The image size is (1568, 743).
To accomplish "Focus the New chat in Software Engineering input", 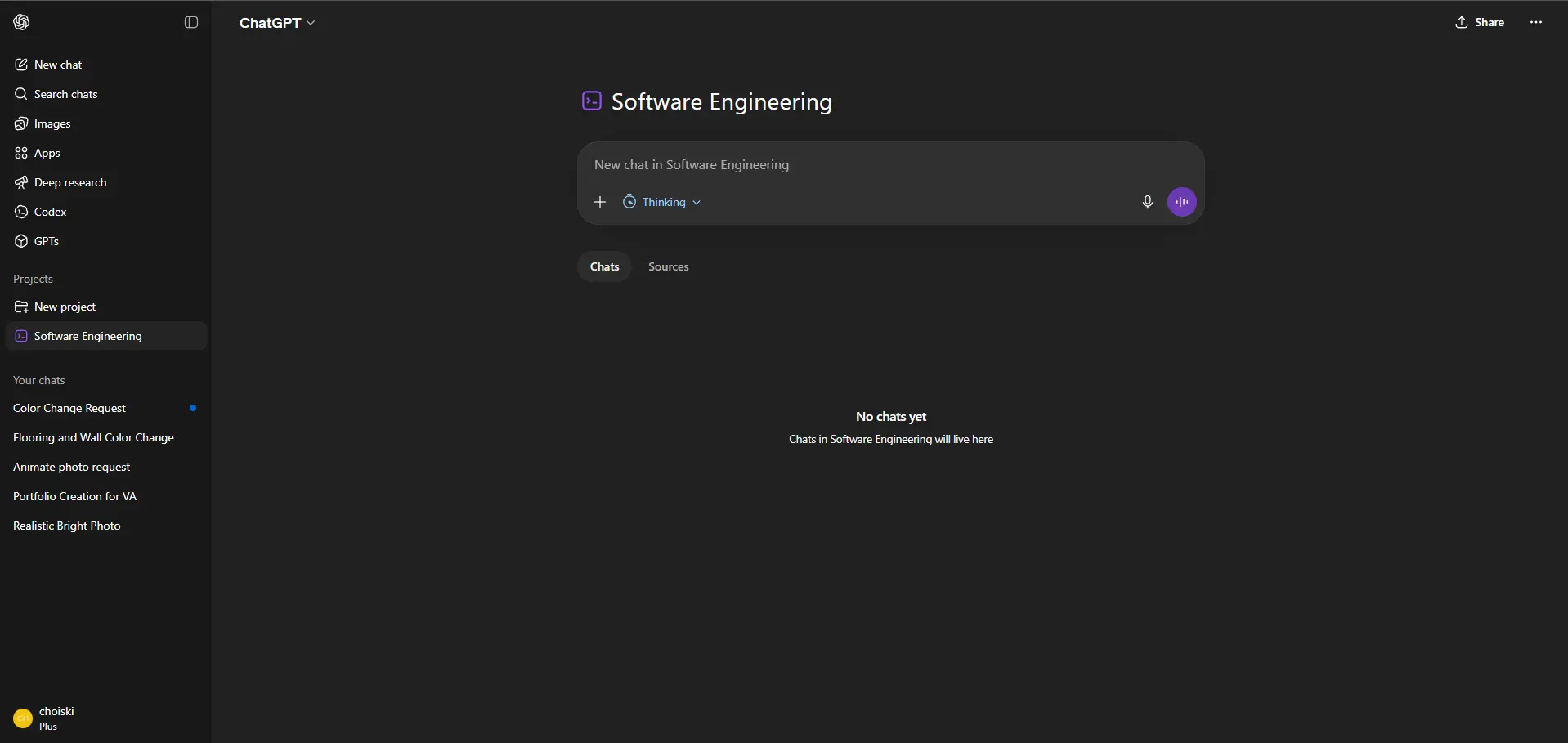I will [890, 164].
